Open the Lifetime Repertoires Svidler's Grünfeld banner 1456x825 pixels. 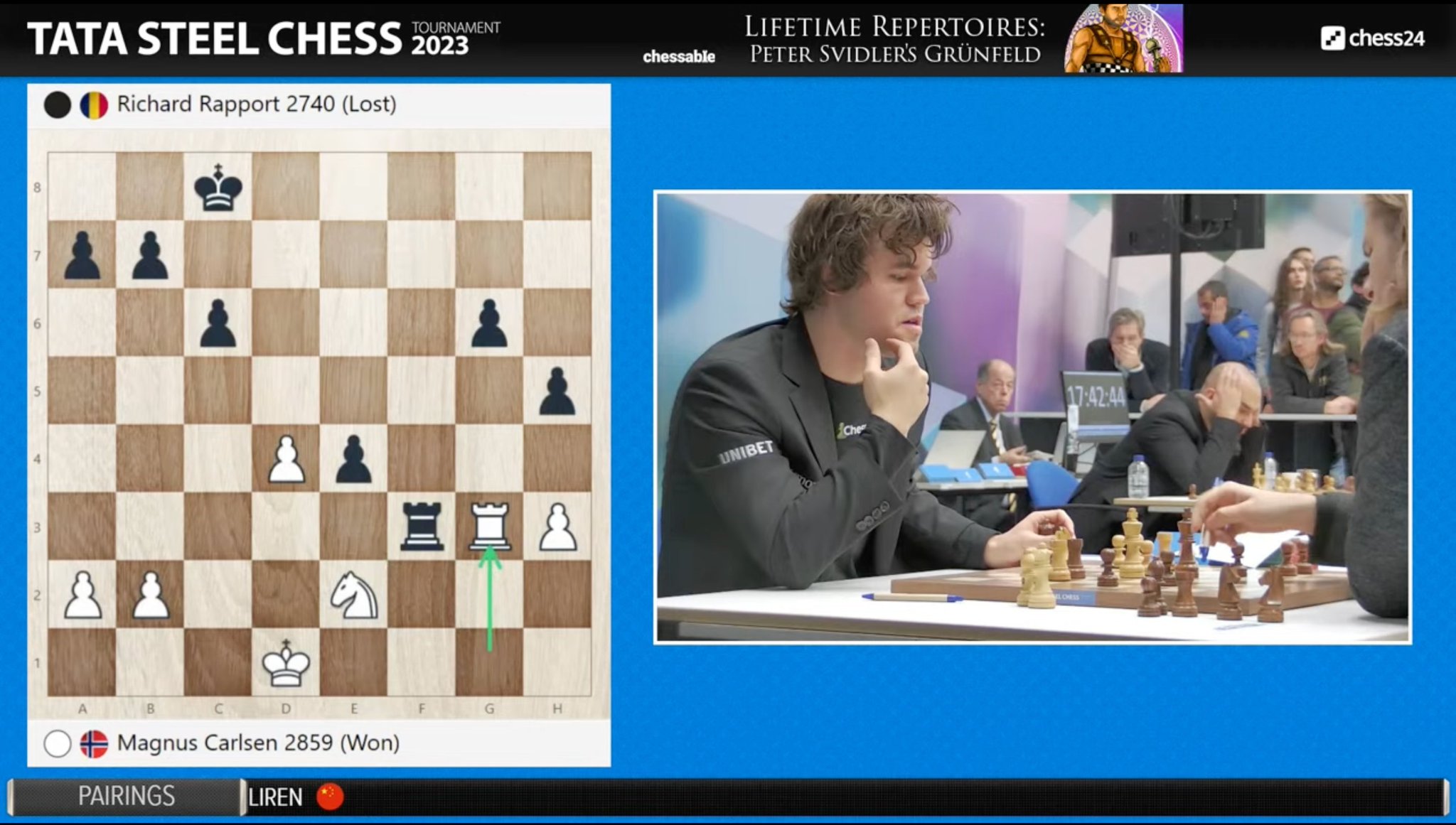[x=895, y=40]
